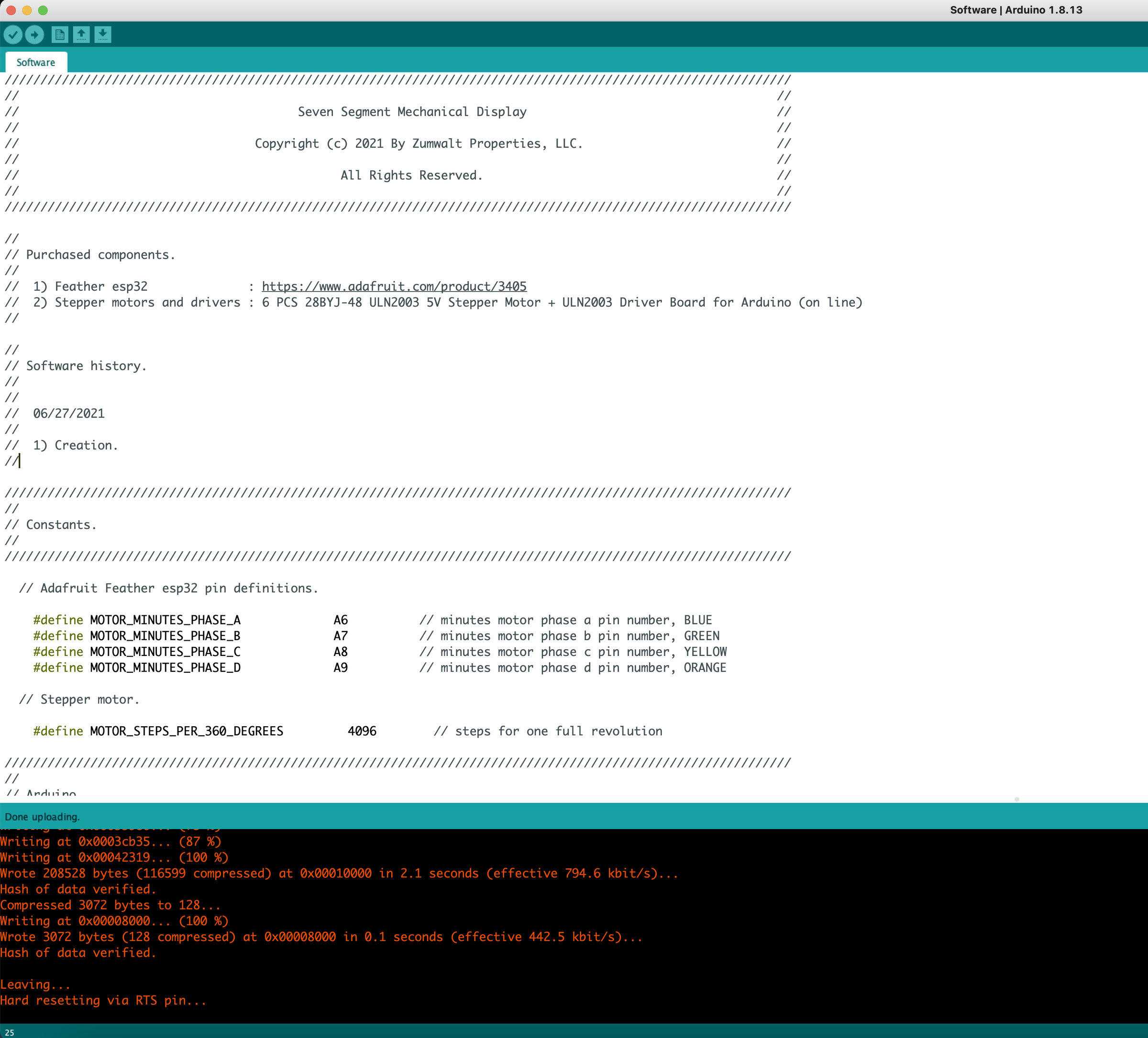Image resolution: width=1148 pixels, height=1038 pixels.
Task: Create a new sketch with New icon
Action: pyautogui.click(x=60, y=35)
